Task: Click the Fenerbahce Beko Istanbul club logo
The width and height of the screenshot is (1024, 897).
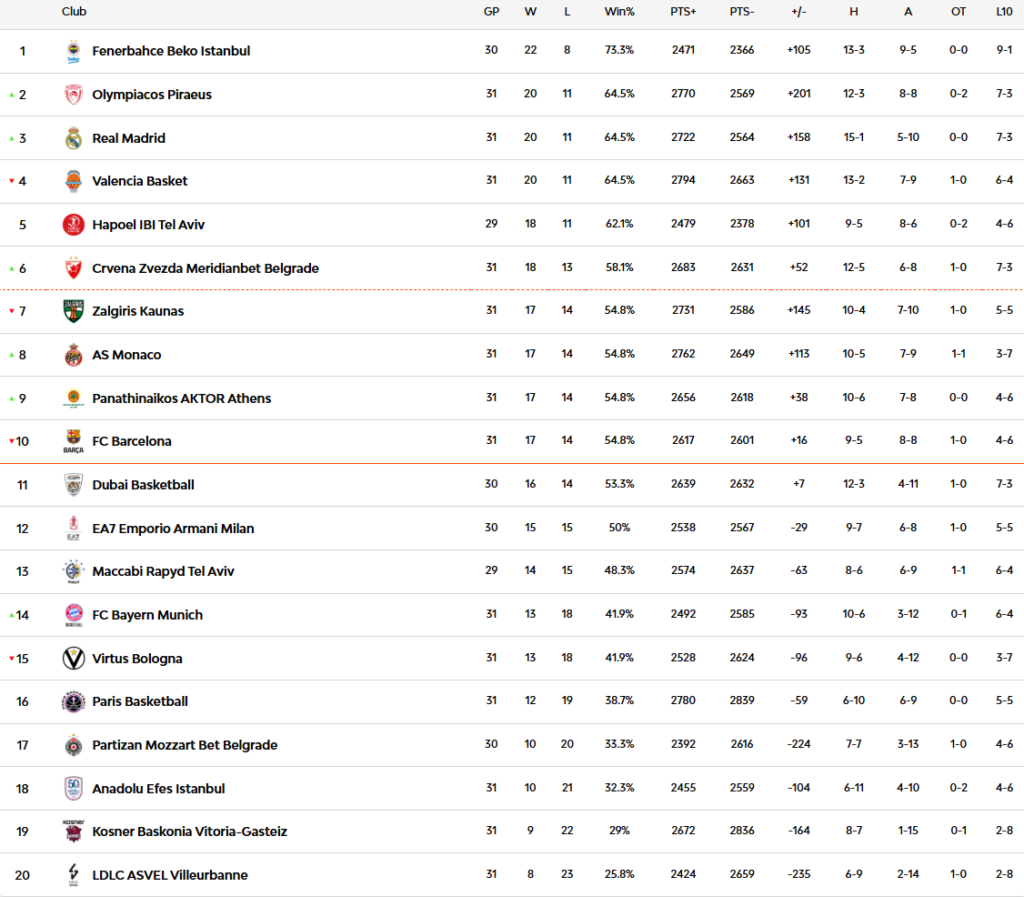Action: (x=73, y=51)
